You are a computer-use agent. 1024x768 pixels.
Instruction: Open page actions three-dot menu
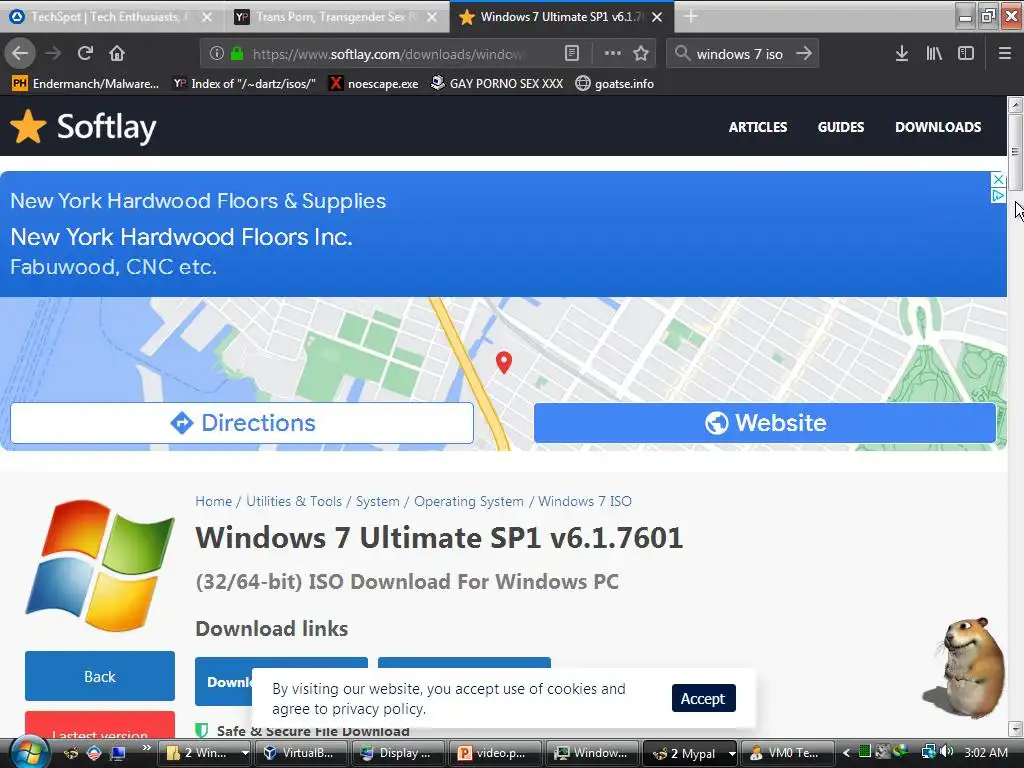tap(613, 54)
